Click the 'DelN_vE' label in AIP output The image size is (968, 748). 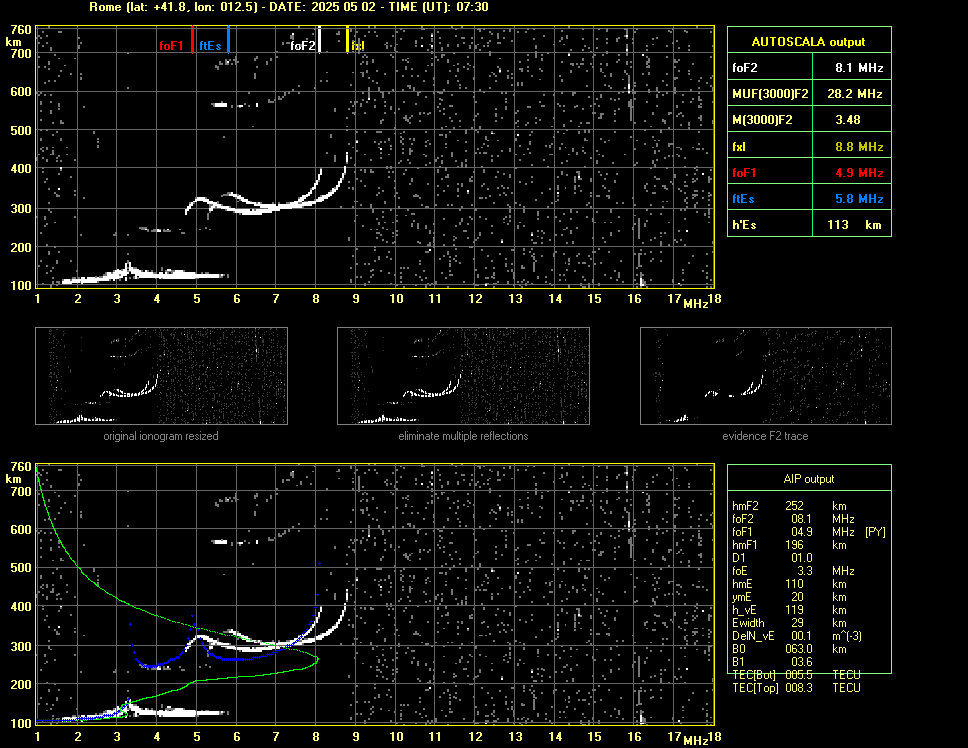[753, 636]
